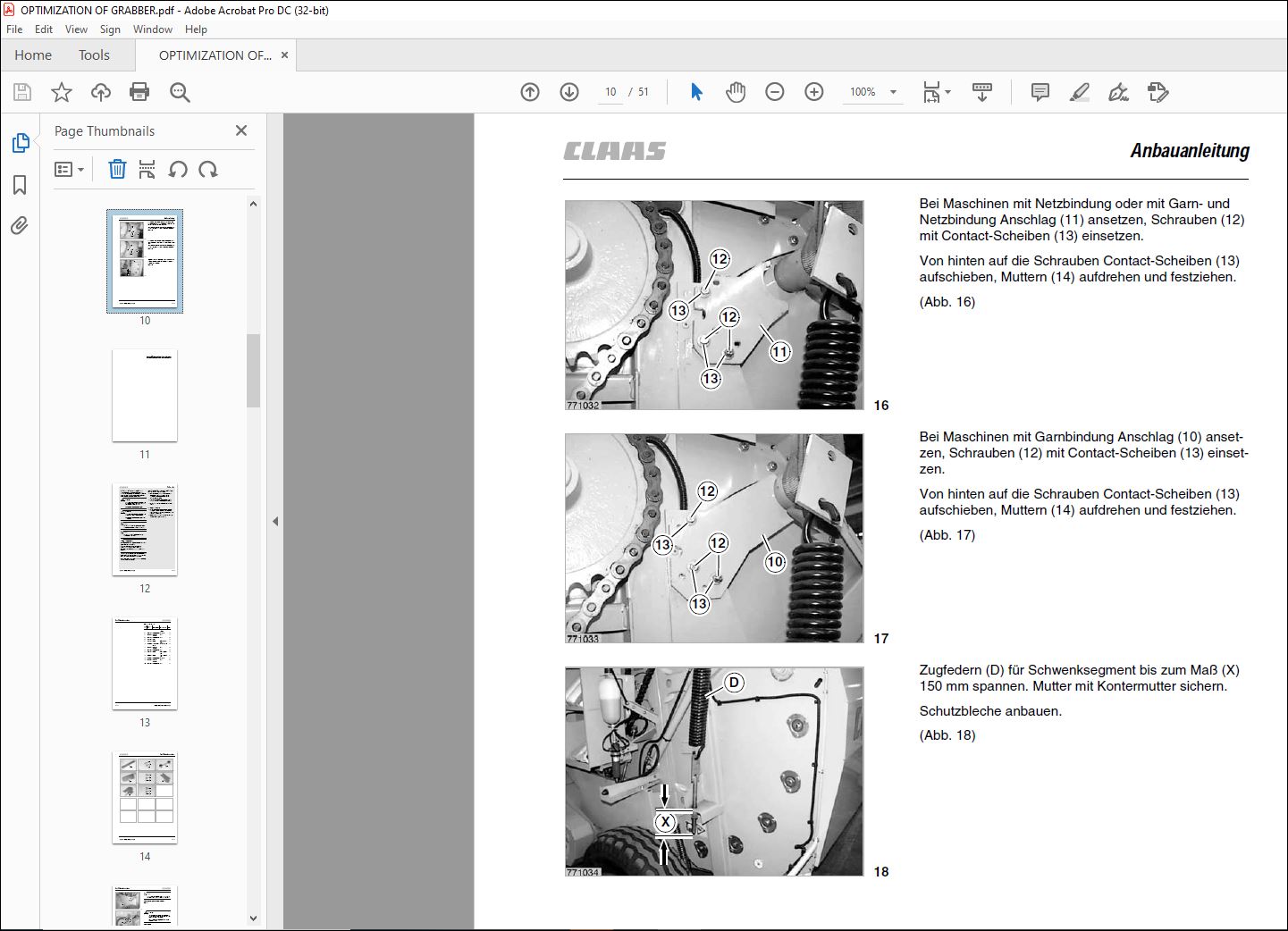Image resolution: width=1288 pixels, height=931 pixels.
Task: Click figure 16 image of chain drive
Action: tap(714, 306)
